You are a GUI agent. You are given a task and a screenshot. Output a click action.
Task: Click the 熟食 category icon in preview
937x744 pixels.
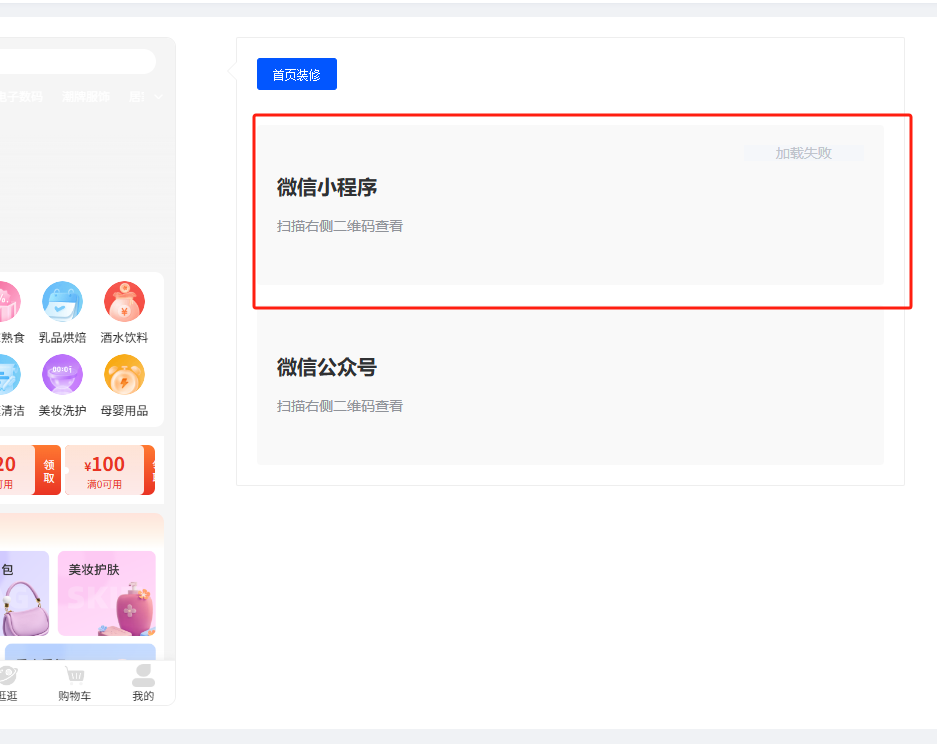(10, 302)
